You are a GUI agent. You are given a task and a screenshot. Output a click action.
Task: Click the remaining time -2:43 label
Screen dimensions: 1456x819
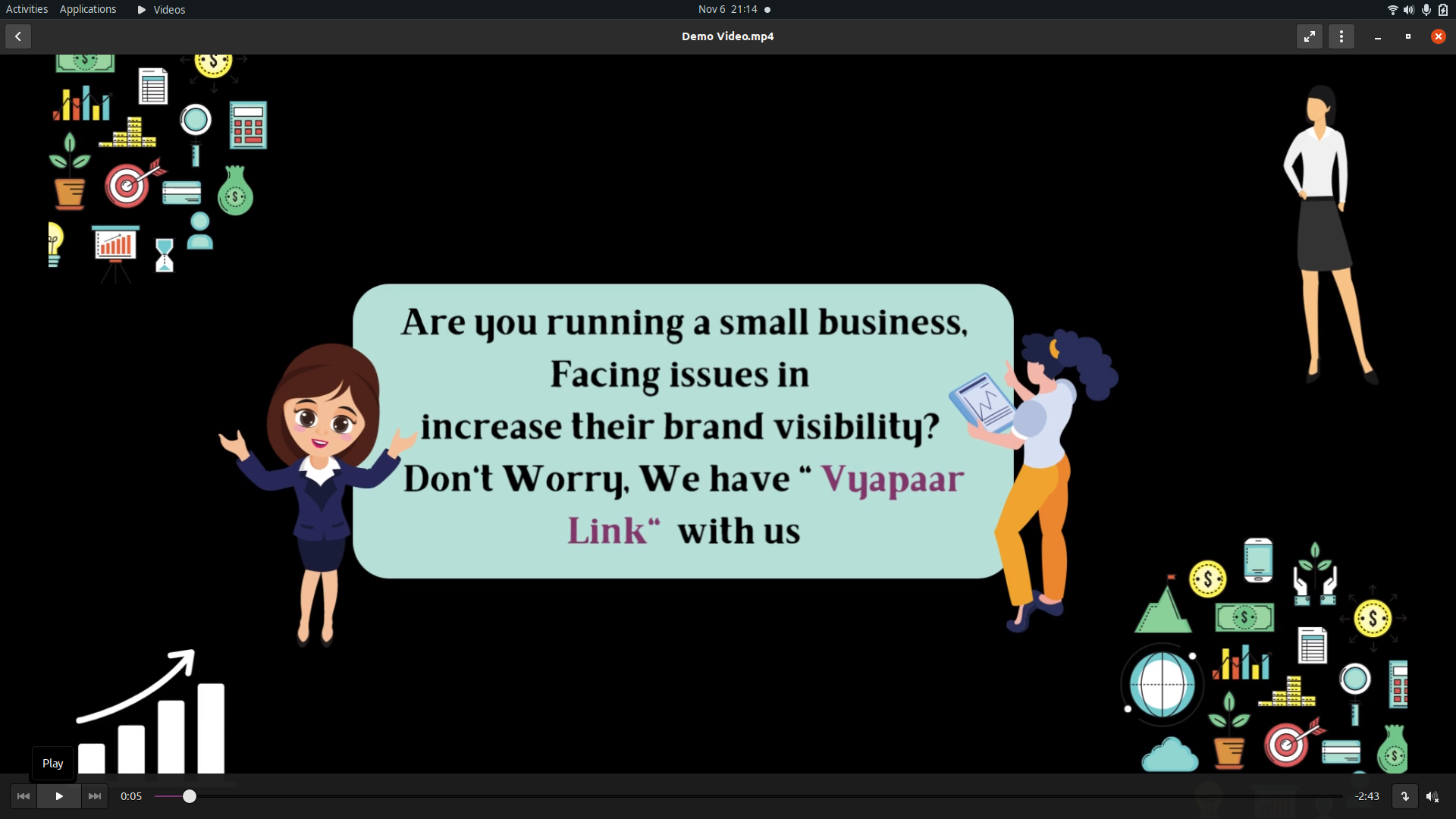coord(1367,796)
